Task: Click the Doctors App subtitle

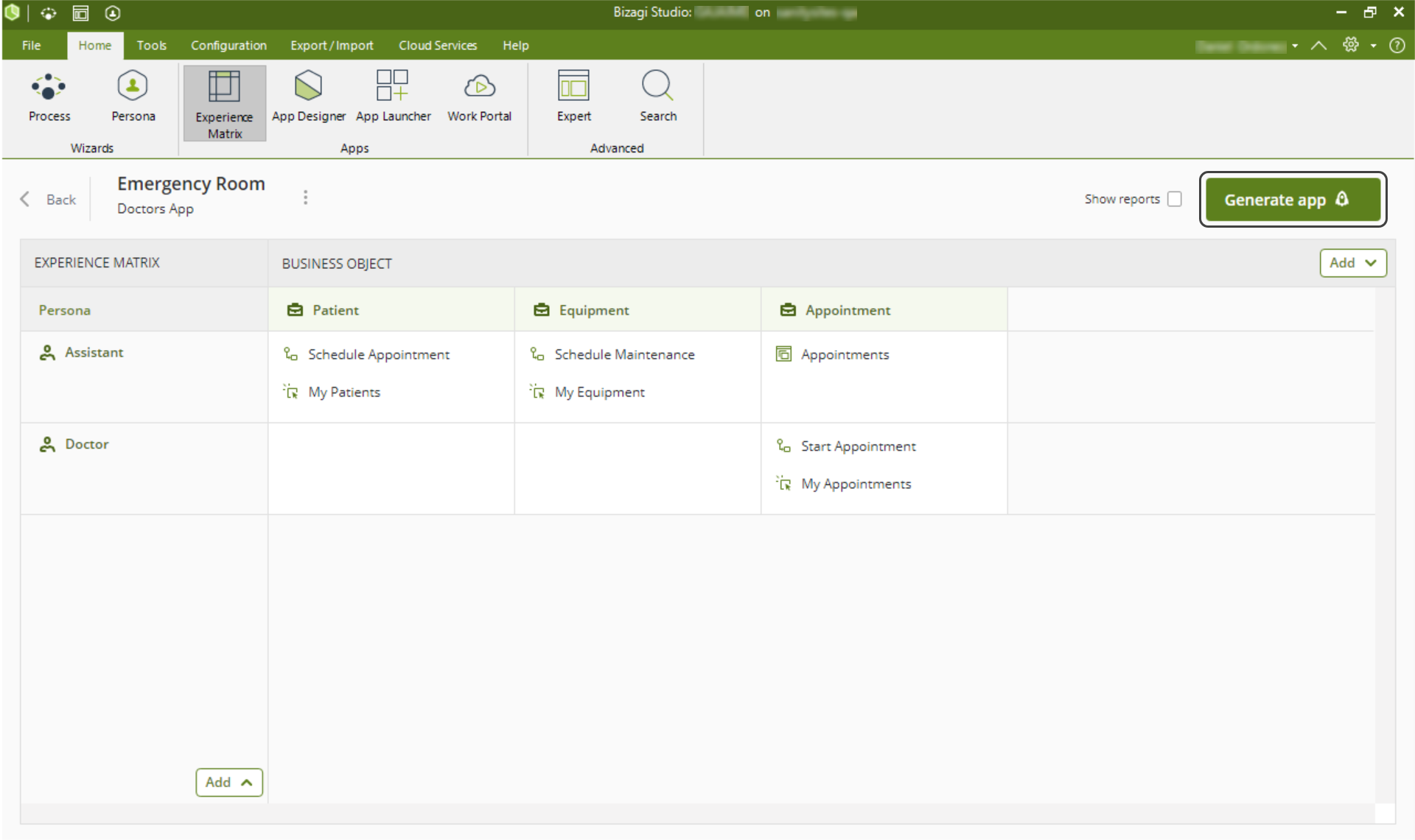Action: pos(155,209)
